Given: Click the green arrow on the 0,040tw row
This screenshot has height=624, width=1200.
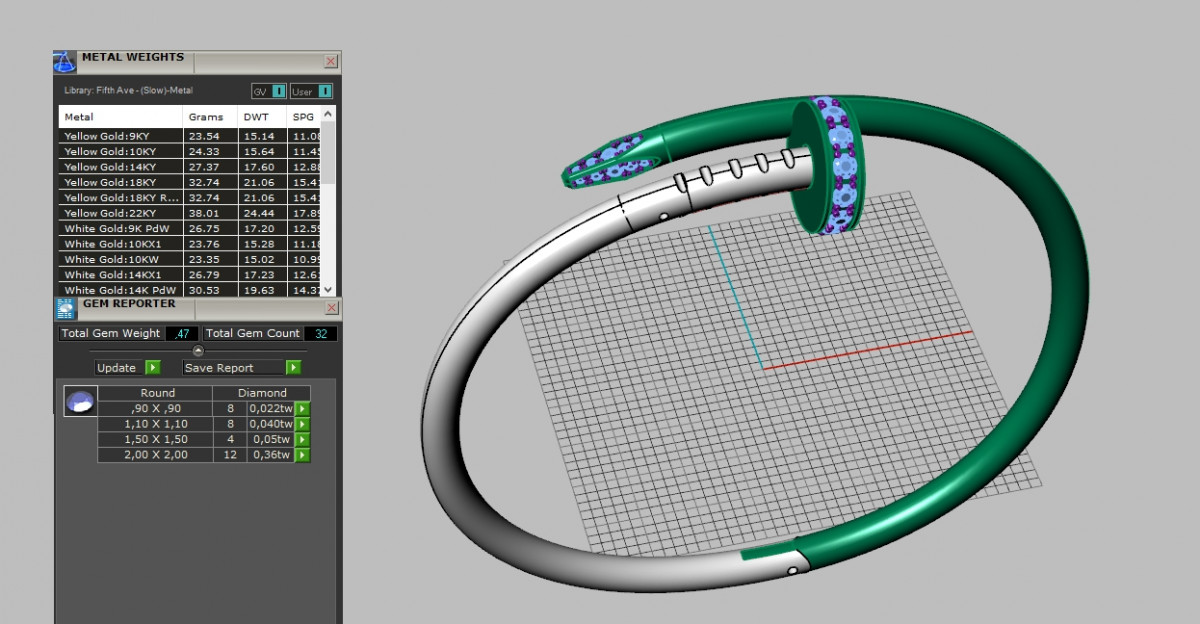Looking at the screenshot, I should click(x=303, y=424).
